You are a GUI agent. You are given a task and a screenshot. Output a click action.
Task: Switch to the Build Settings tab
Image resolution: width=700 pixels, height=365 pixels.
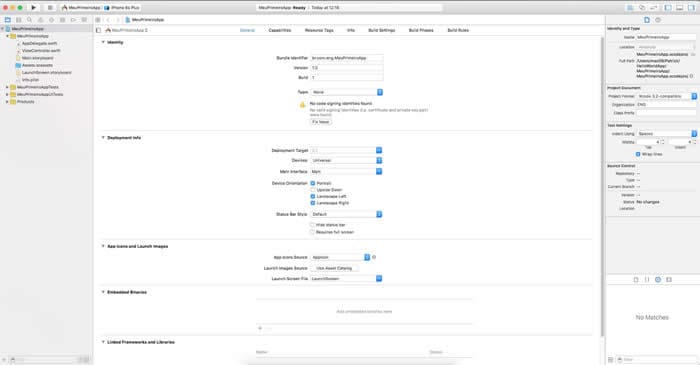[382, 30]
